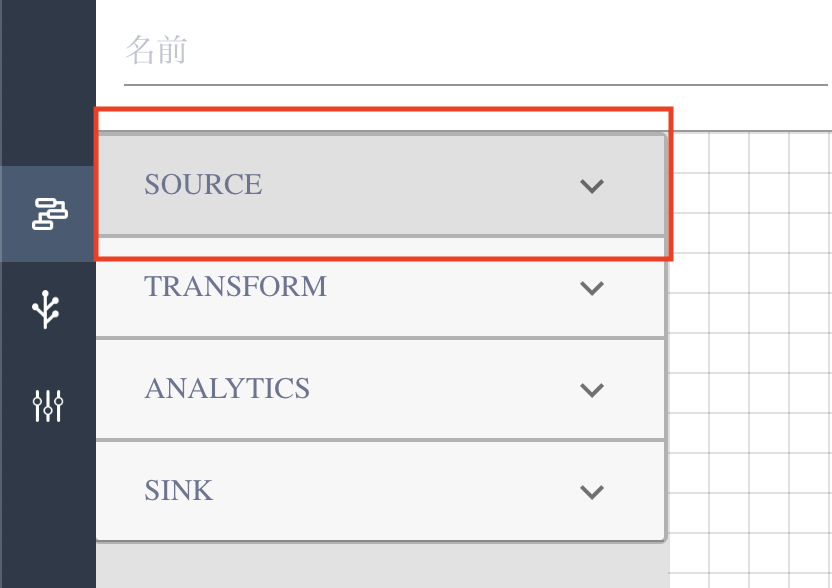Expand the ANALYTICS section chevron
This screenshot has width=832, height=588.
(592, 389)
